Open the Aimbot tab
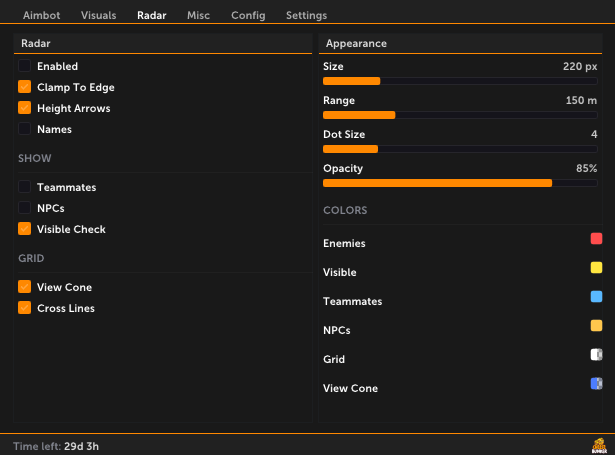615x455 pixels. coord(41,15)
